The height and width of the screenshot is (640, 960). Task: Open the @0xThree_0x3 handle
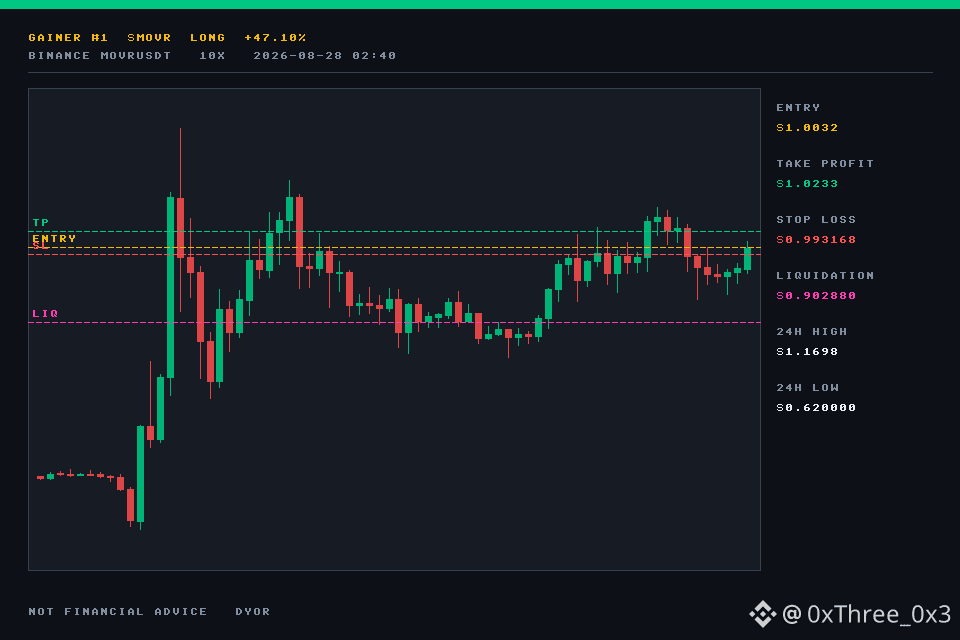(867, 614)
